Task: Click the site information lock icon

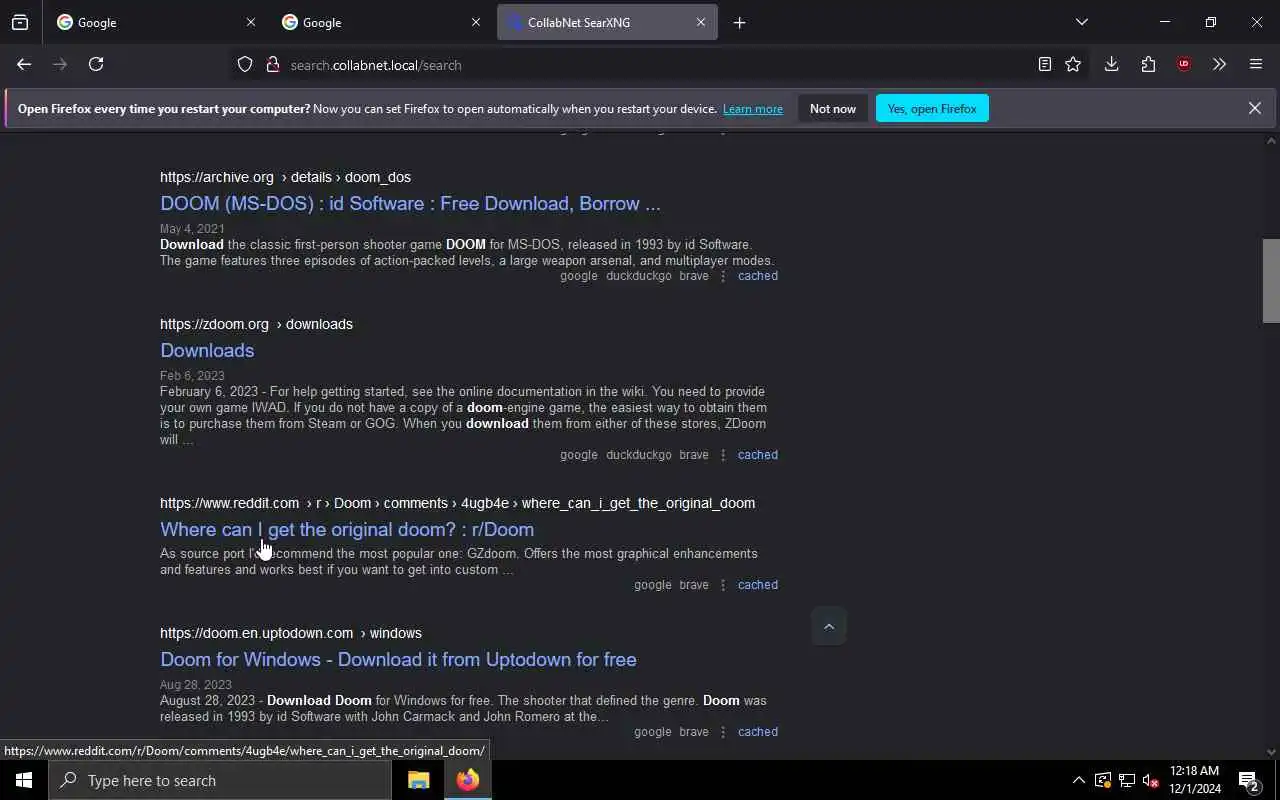Action: 272,64
